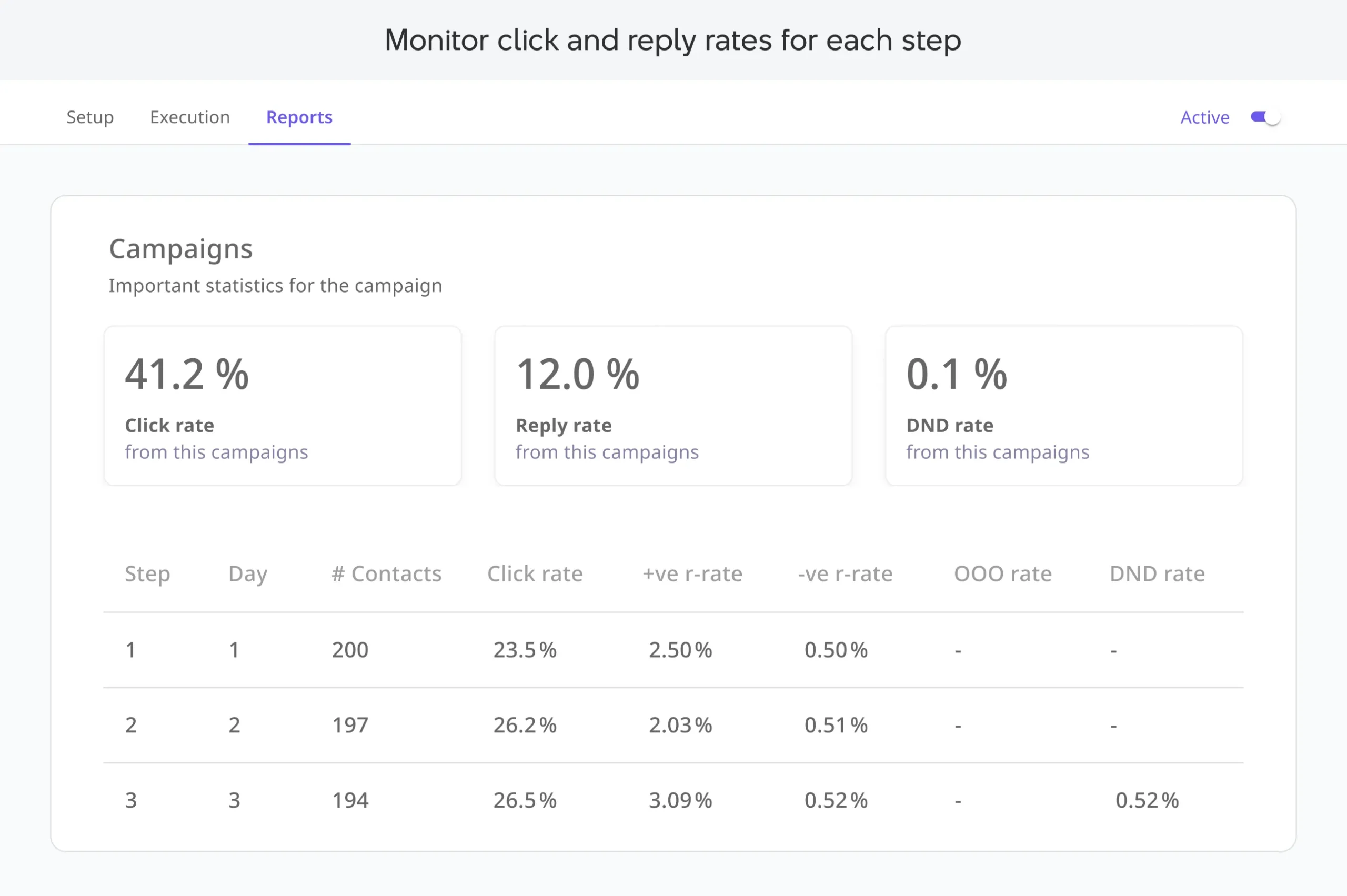This screenshot has height=896, width=1347.
Task: Click the 'Monitor click and reply rates' headline
Action: pyautogui.click(x=673, y=41)
